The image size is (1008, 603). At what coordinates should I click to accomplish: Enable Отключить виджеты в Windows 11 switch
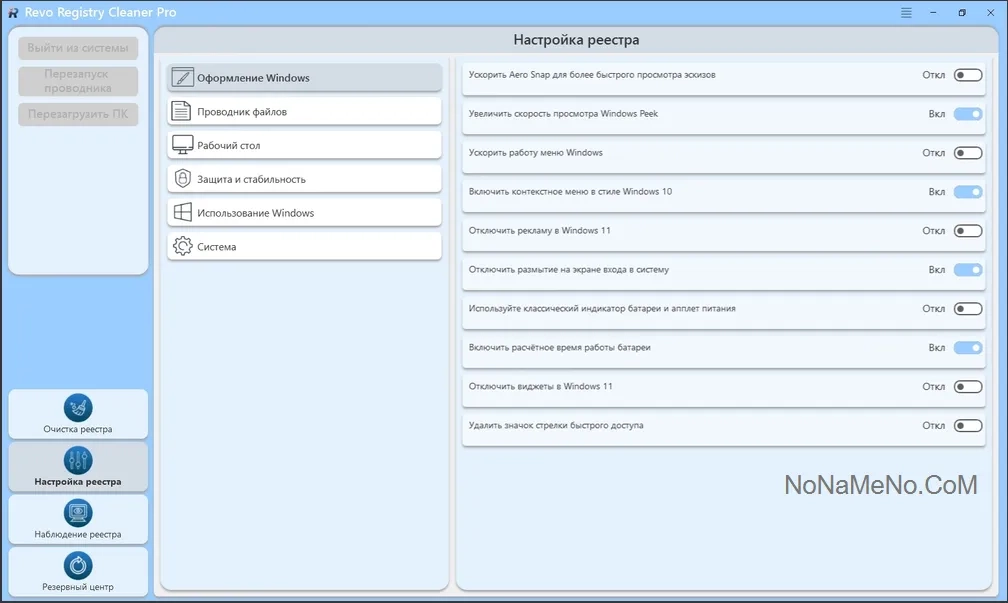967,387
